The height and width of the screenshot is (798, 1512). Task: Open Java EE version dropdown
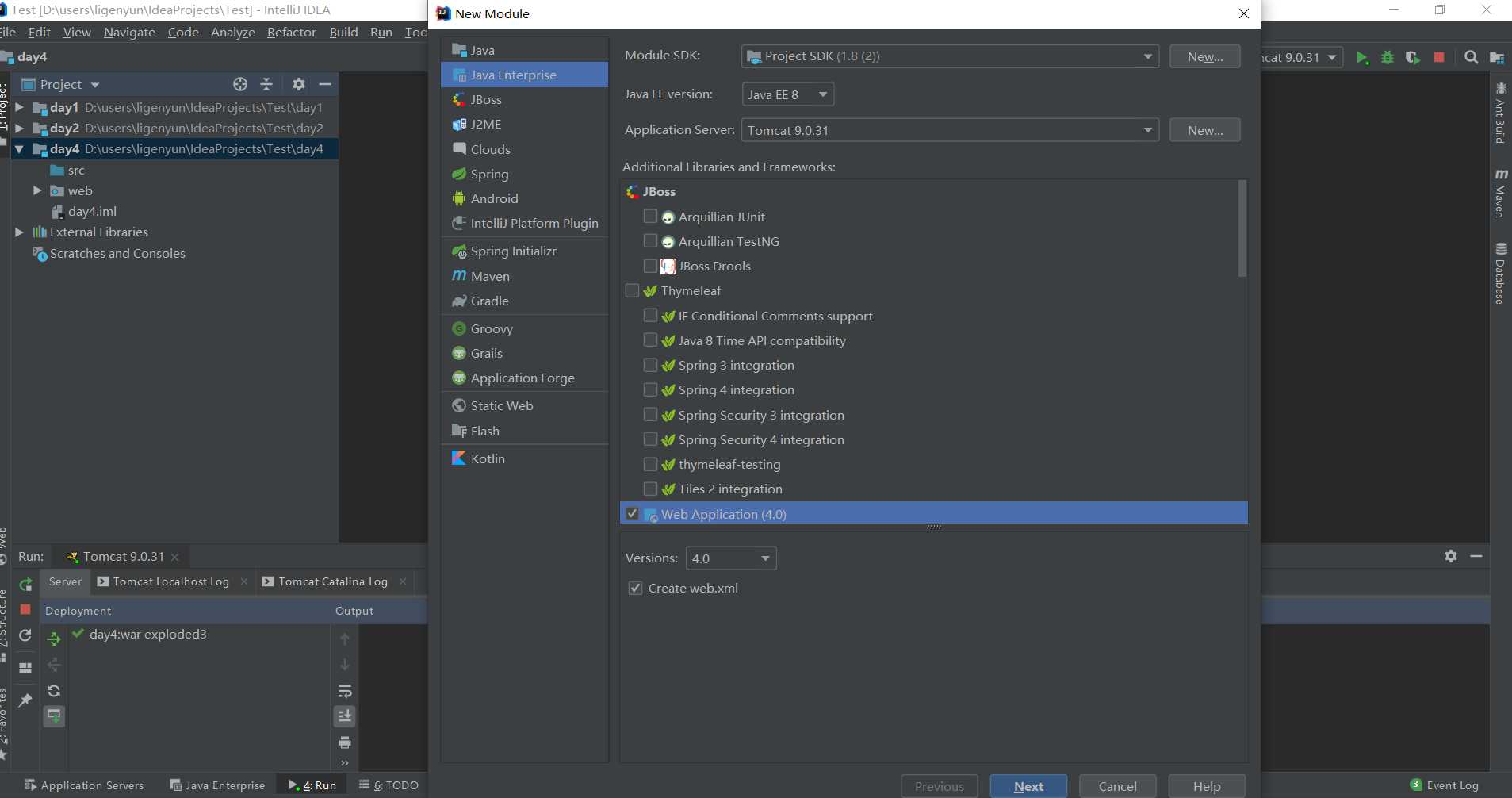pyautogui.click(x=787, y=94)
